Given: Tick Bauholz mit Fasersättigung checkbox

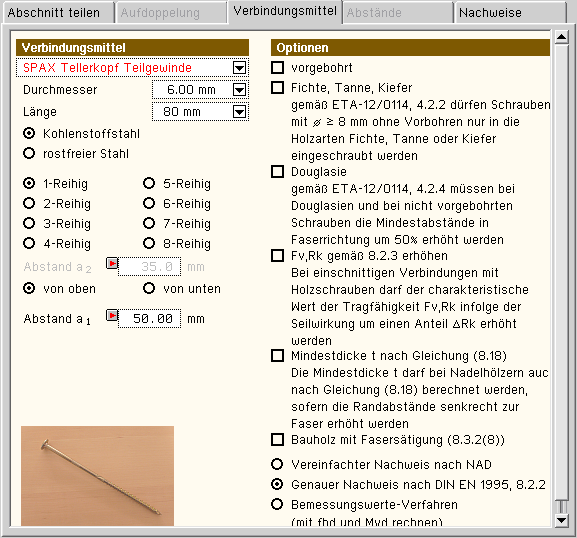Looking at the screenshot, I should coord(277,439).
